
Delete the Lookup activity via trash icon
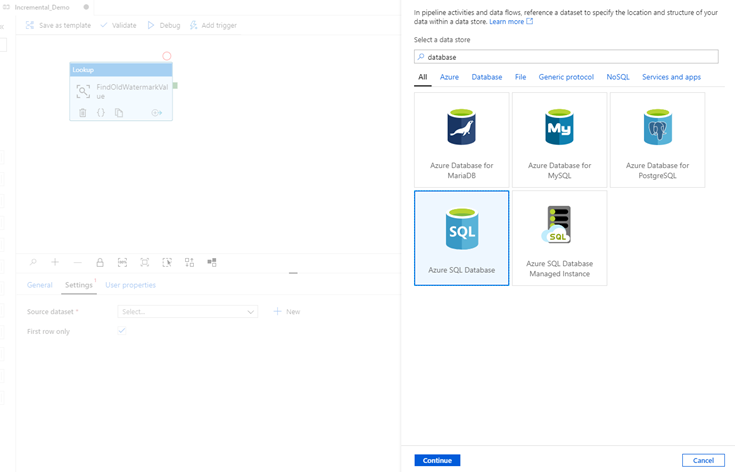pyautogui.click(x=82, y=112)
